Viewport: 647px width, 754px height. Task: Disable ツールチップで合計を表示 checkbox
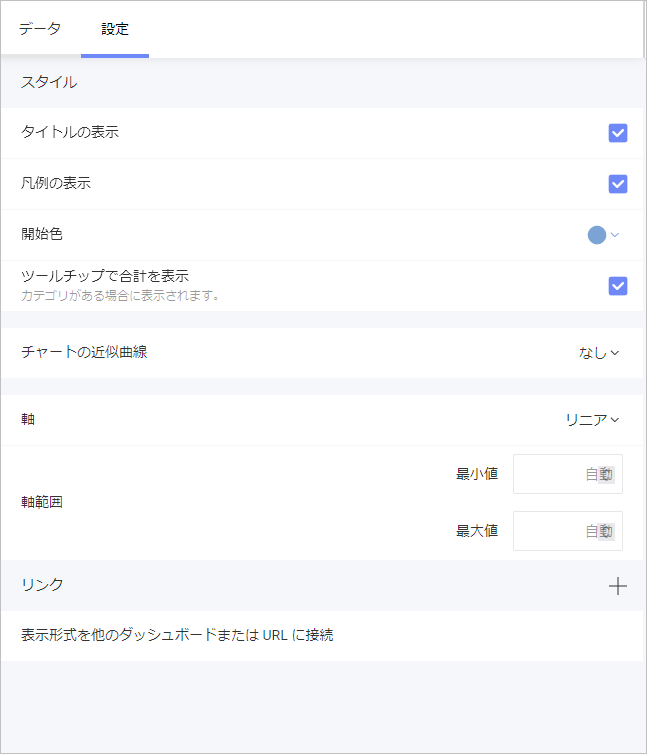618,286
